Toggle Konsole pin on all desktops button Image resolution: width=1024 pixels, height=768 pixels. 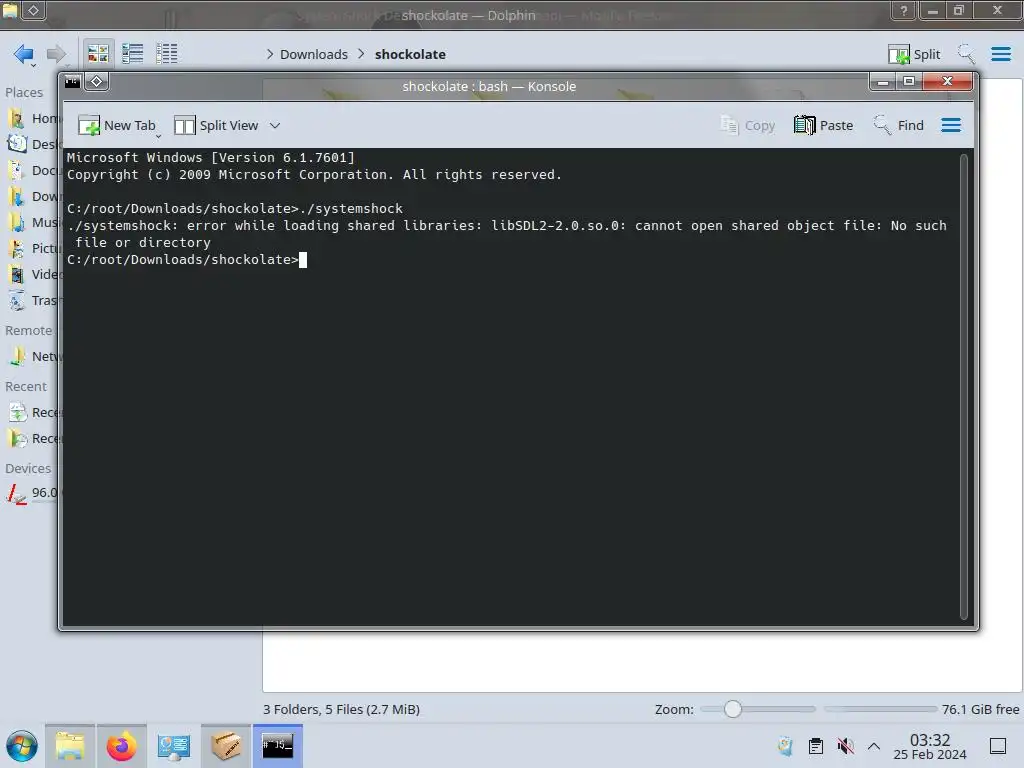tap(97, 82)
